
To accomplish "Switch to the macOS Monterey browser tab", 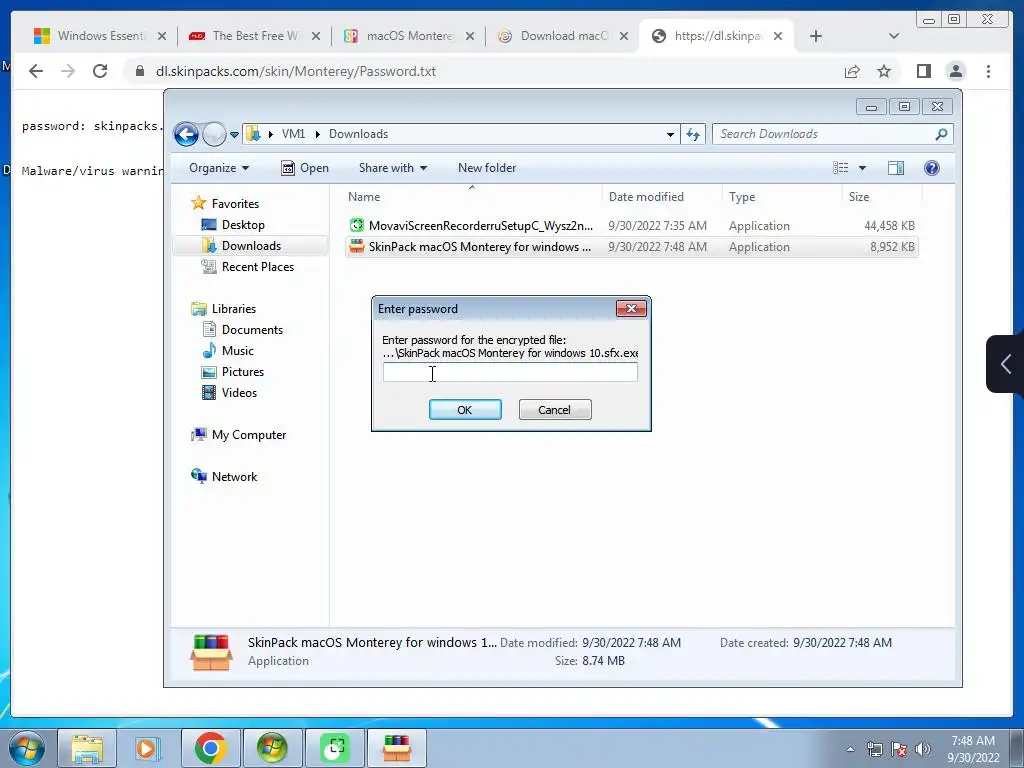I will (400, 36).
